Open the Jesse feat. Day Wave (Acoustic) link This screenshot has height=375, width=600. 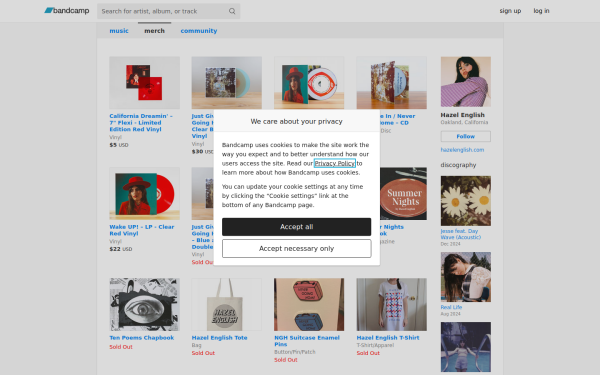(x=460, y=234)
